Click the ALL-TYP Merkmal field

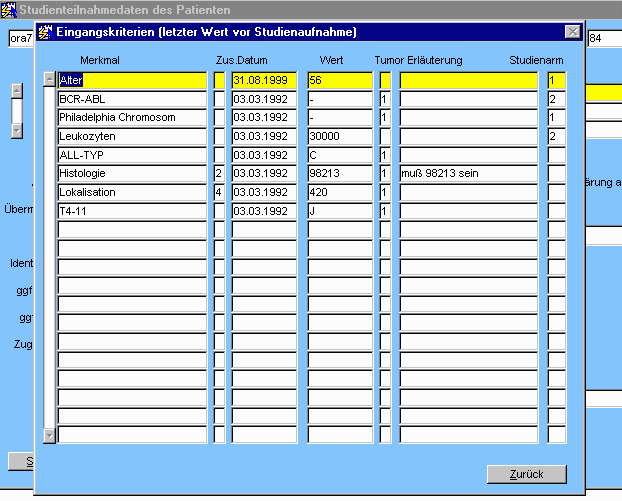click(x=132, y=155)
